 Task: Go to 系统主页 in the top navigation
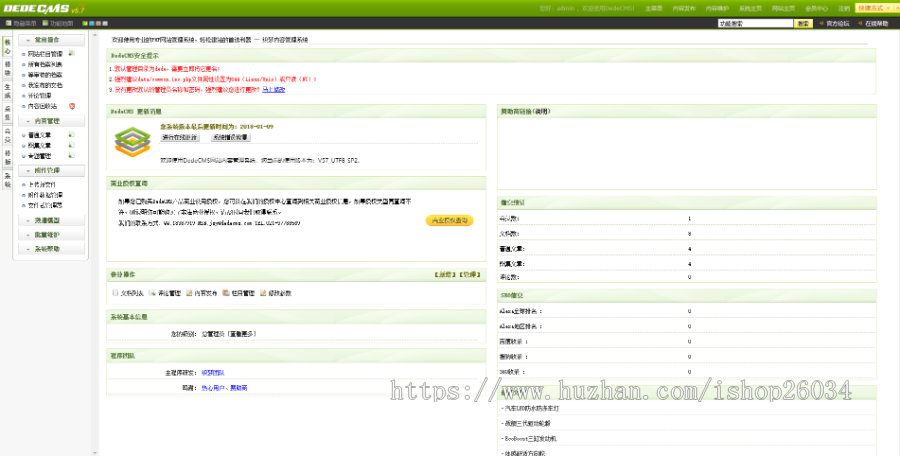750,9
